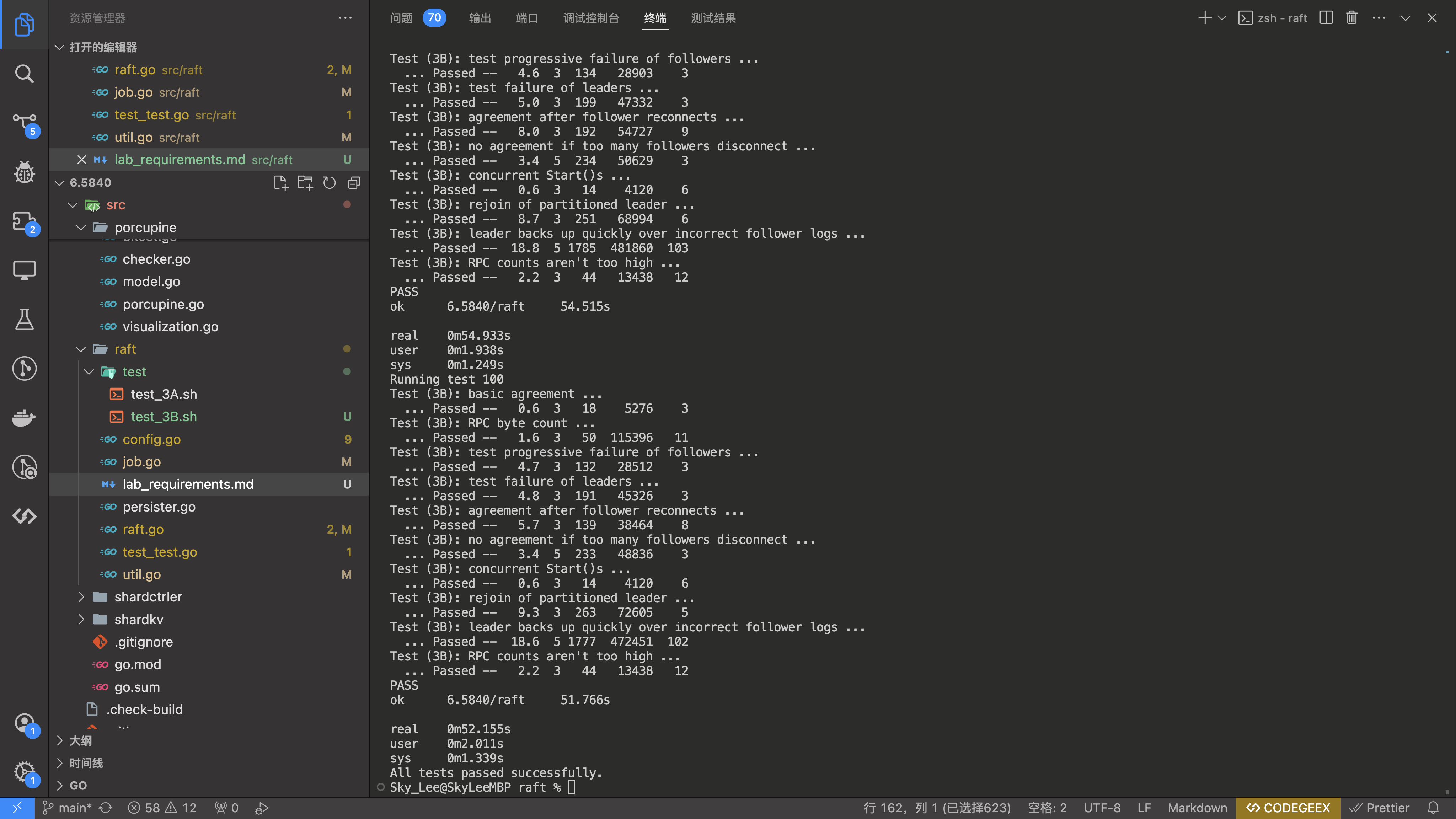Click the new file icon in explorer header
The height and width of the screenshot is (819, 1456).
280,183
